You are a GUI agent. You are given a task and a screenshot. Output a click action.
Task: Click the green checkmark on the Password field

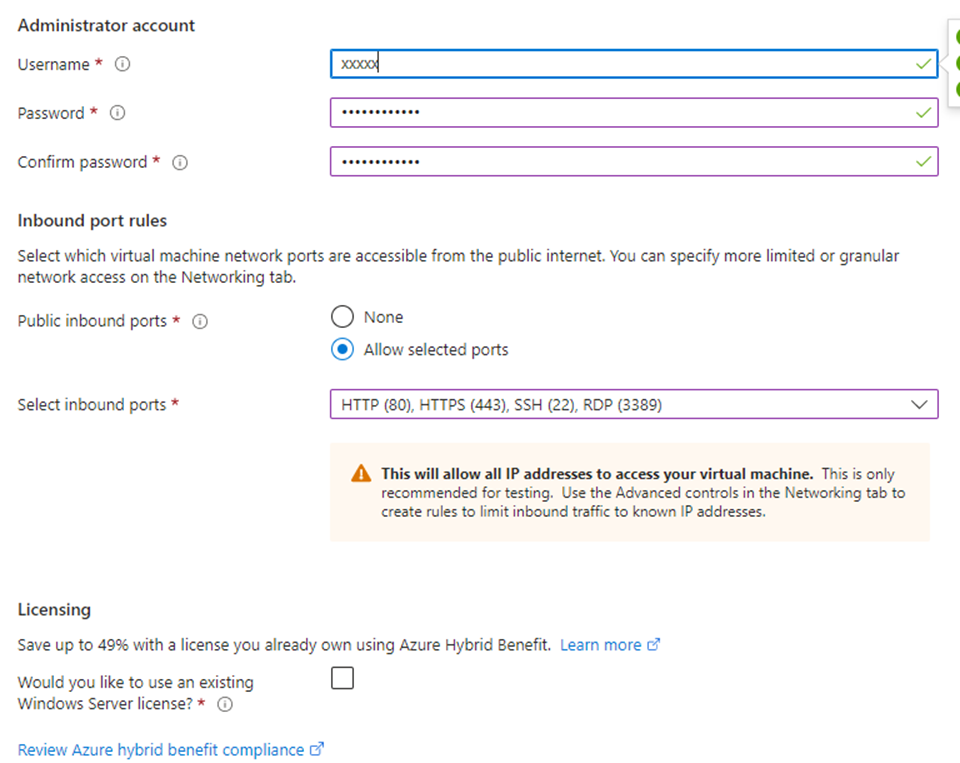(923, 112)
